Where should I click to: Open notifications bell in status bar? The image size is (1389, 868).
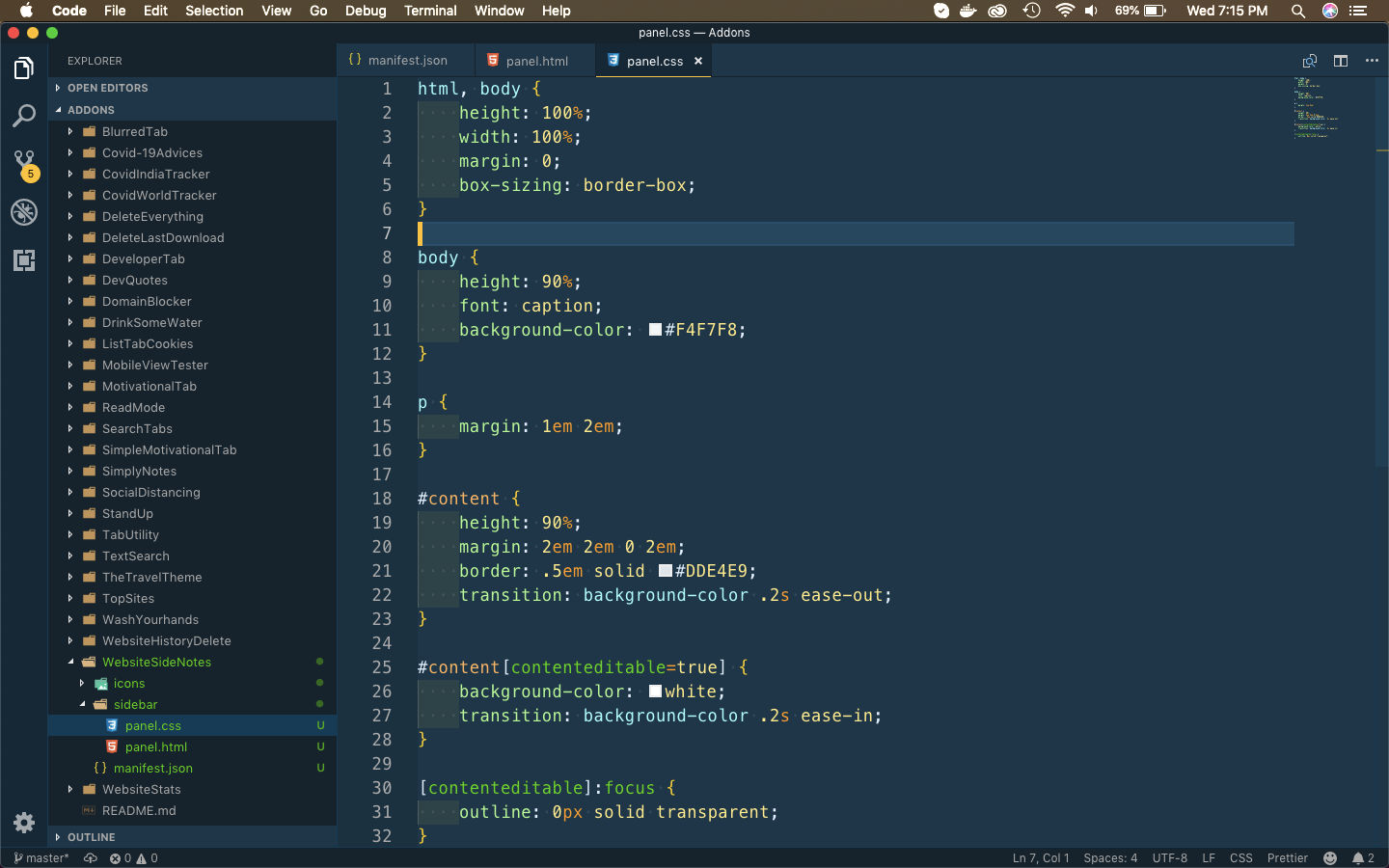(1363, 858)
